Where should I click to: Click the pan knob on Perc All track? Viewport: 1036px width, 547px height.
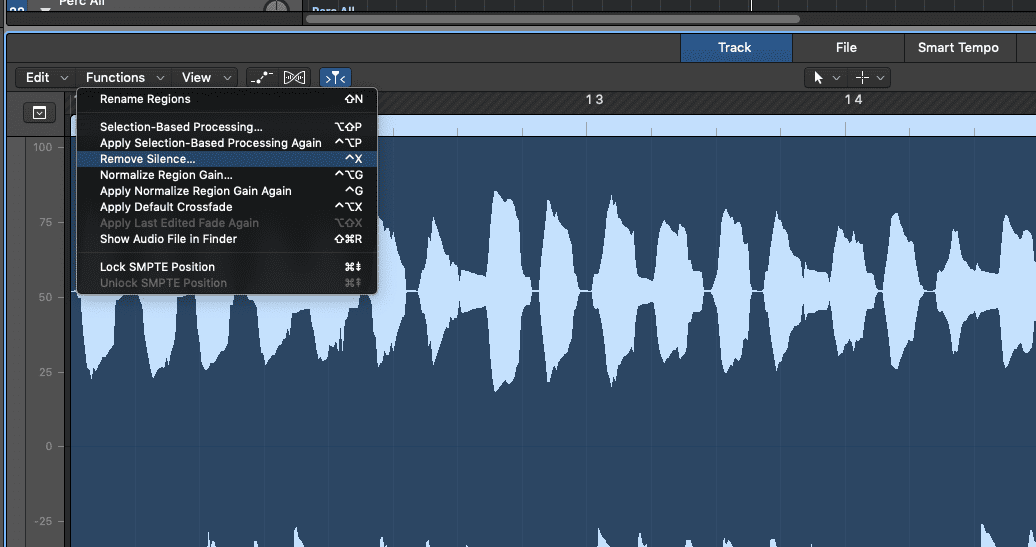[x=276, y=6]
